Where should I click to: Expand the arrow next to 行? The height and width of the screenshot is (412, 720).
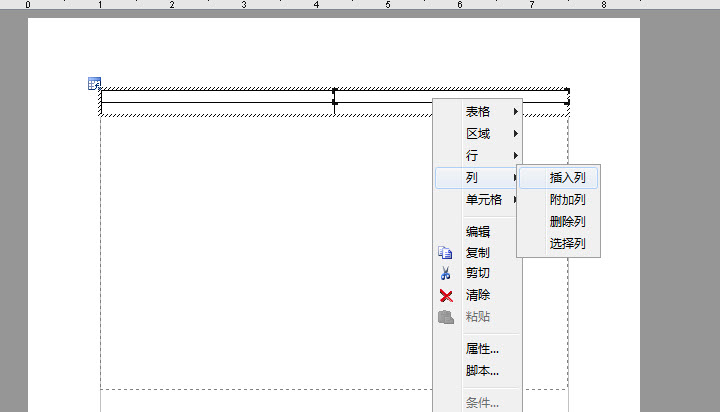pos(516,156)
